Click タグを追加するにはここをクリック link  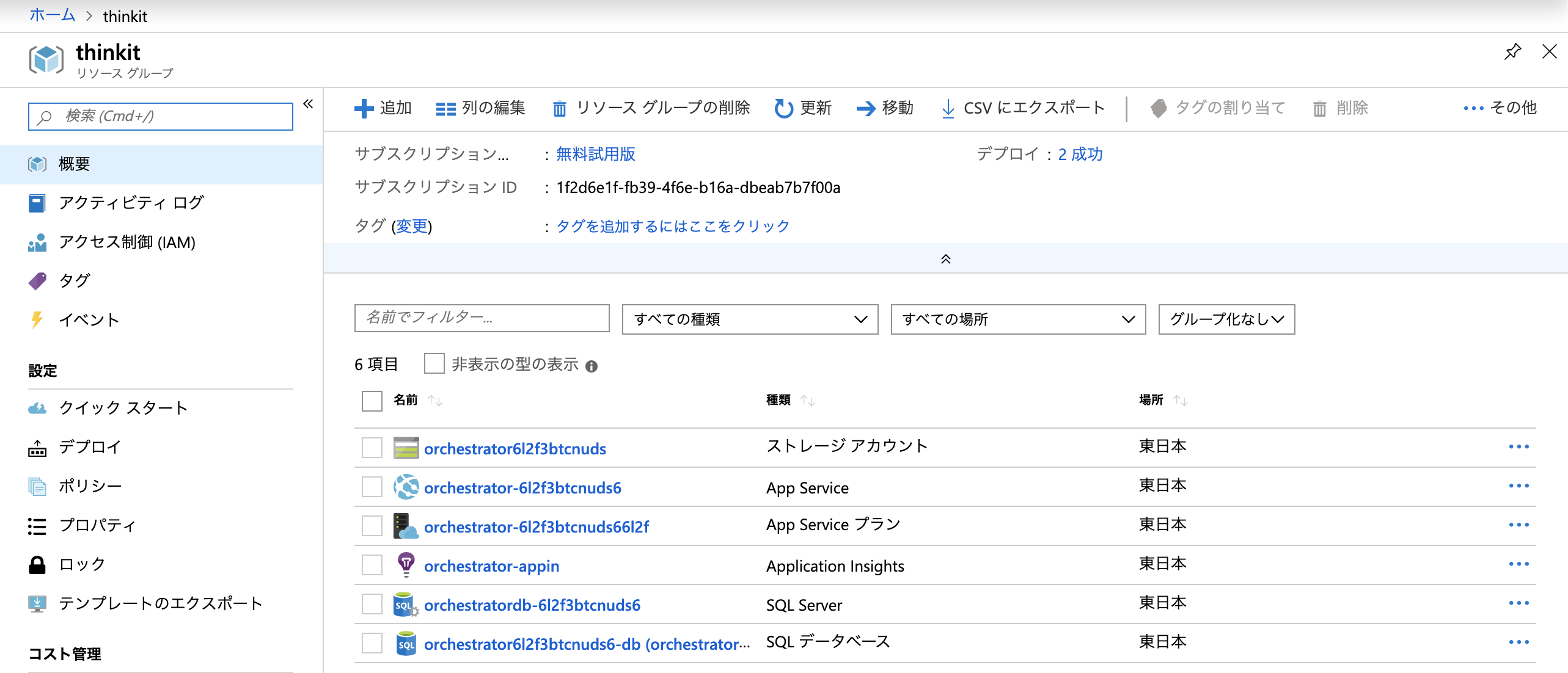coord(673,226)
